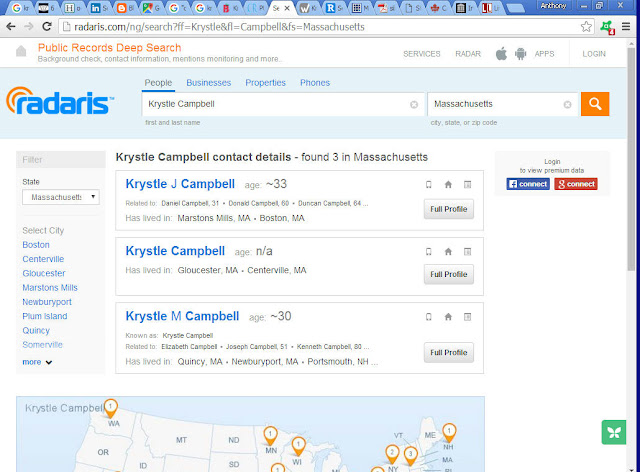This screenshot has height=472, width=640.
Task: Click the map pin showing 3
Action: click(x=411, y=456)
